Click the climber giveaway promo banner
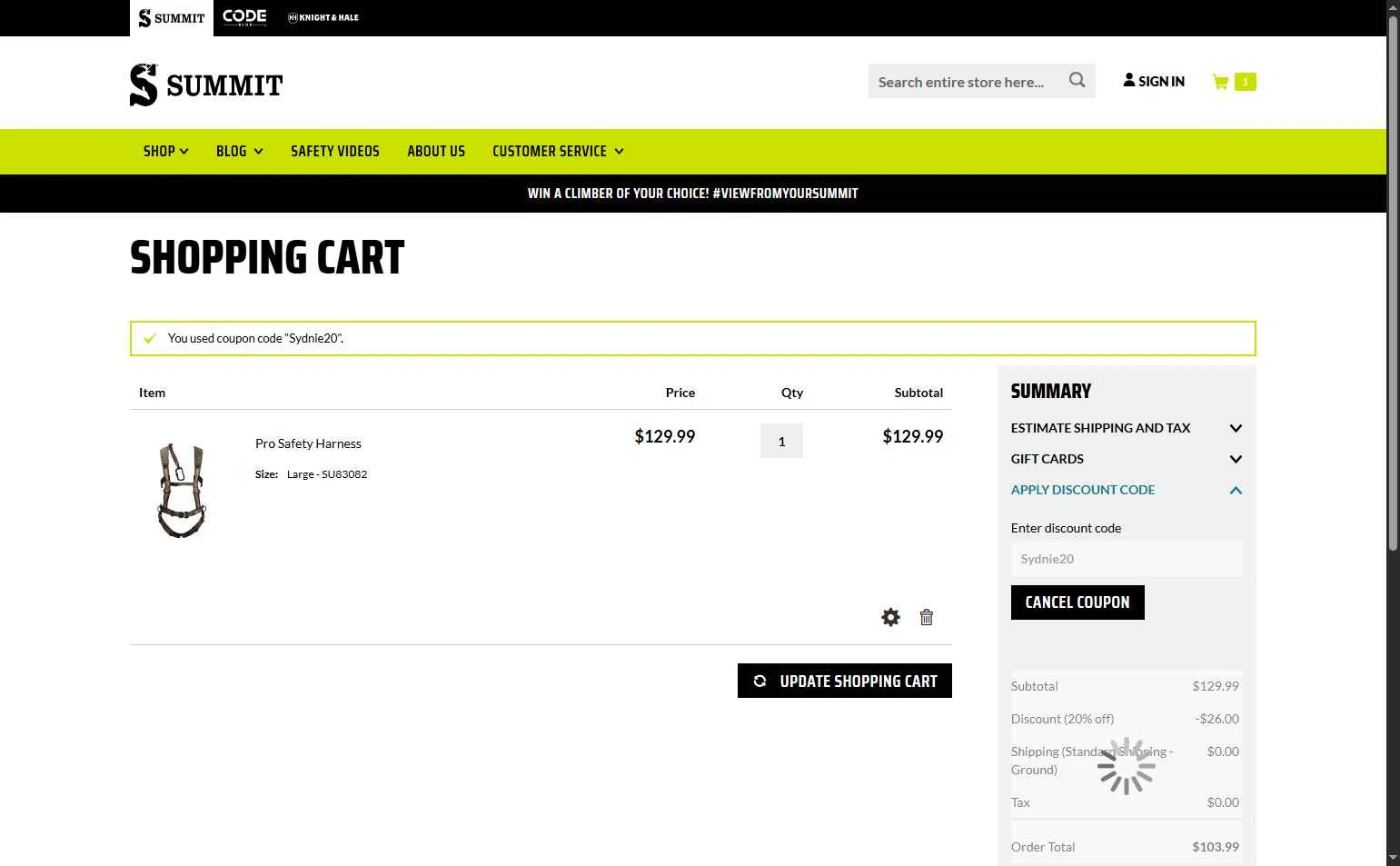The image size is (1400, 866). click(693, 193)
